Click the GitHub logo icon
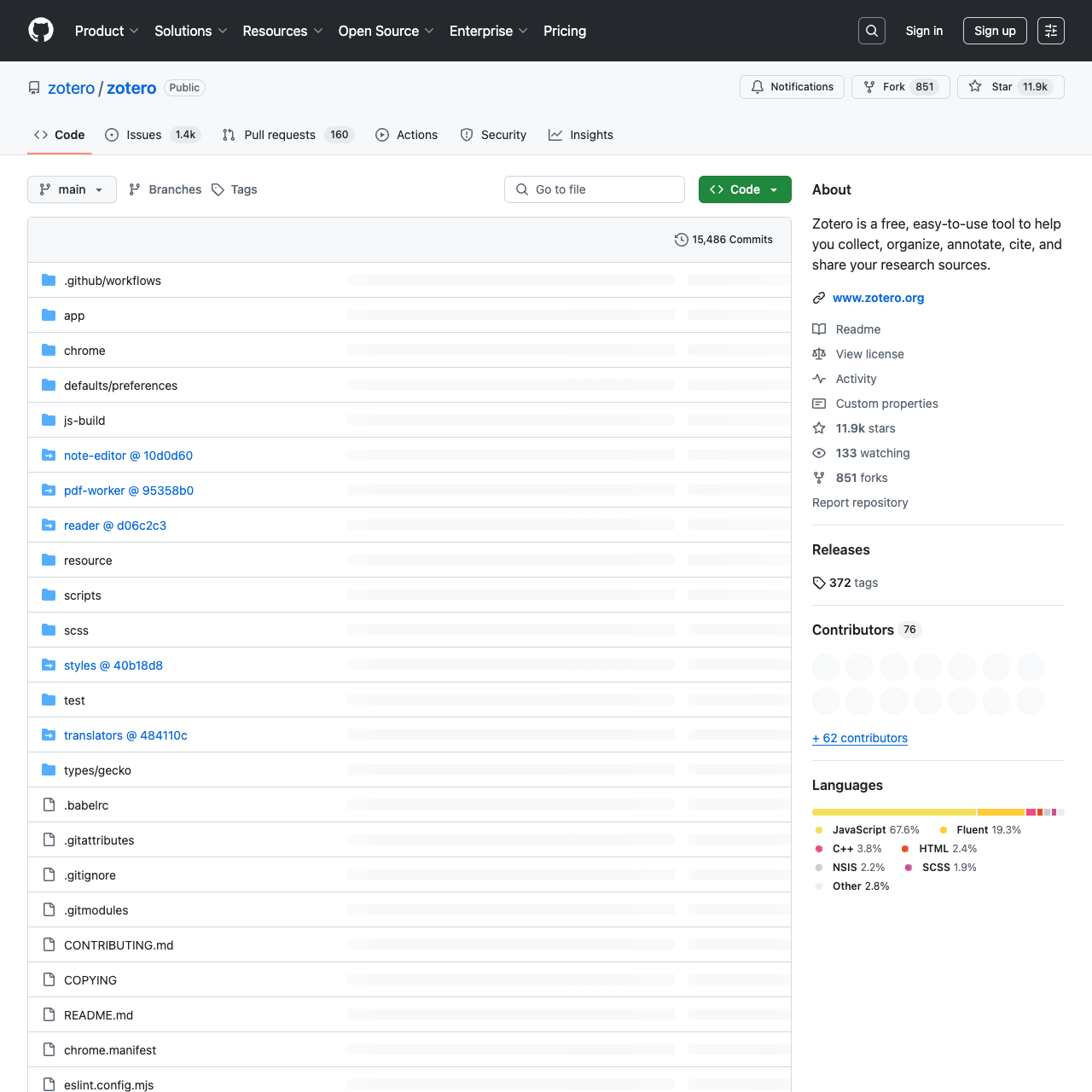Image resolution: width=1092 pixels, height=1092 pixels. point(41,31)
